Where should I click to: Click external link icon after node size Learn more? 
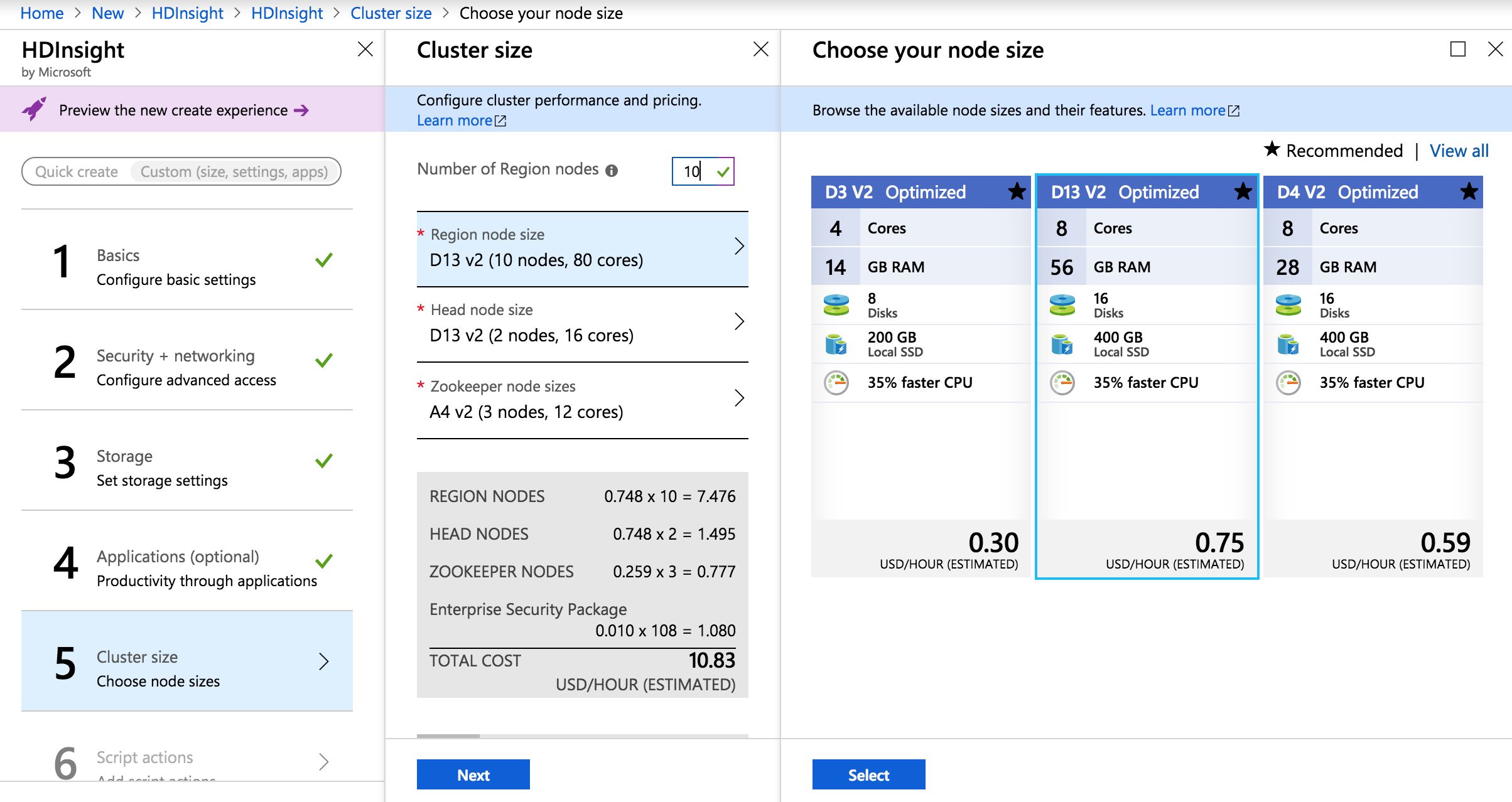point(1234,111)
